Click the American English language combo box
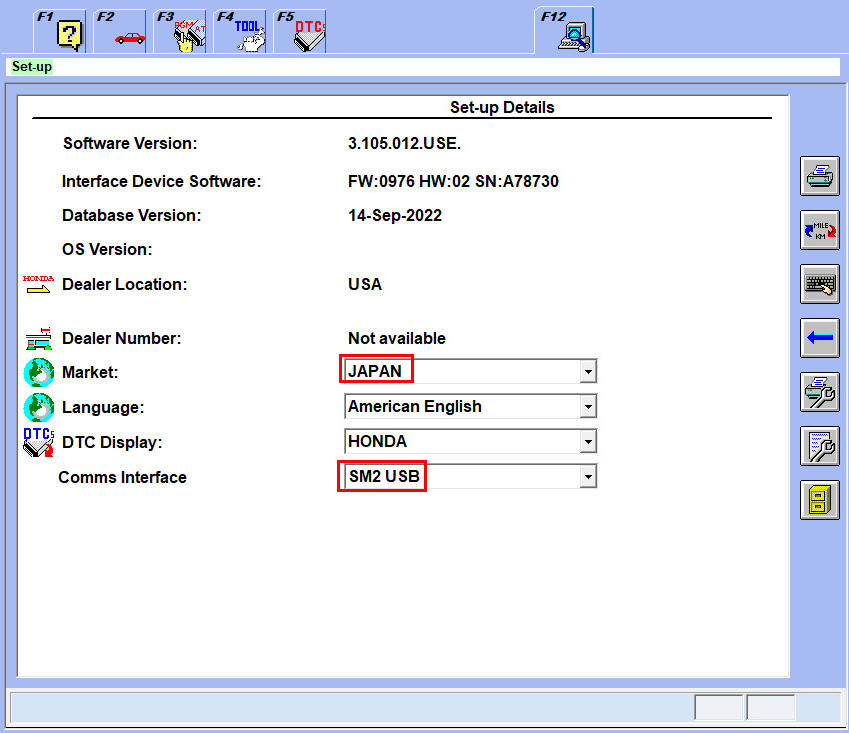Screen dimensions: 849x733 [470, 407]
